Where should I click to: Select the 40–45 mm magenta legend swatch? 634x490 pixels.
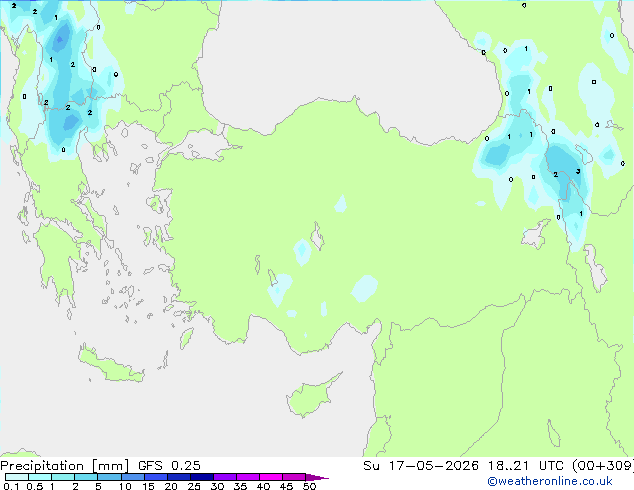[x=271, y=477]
